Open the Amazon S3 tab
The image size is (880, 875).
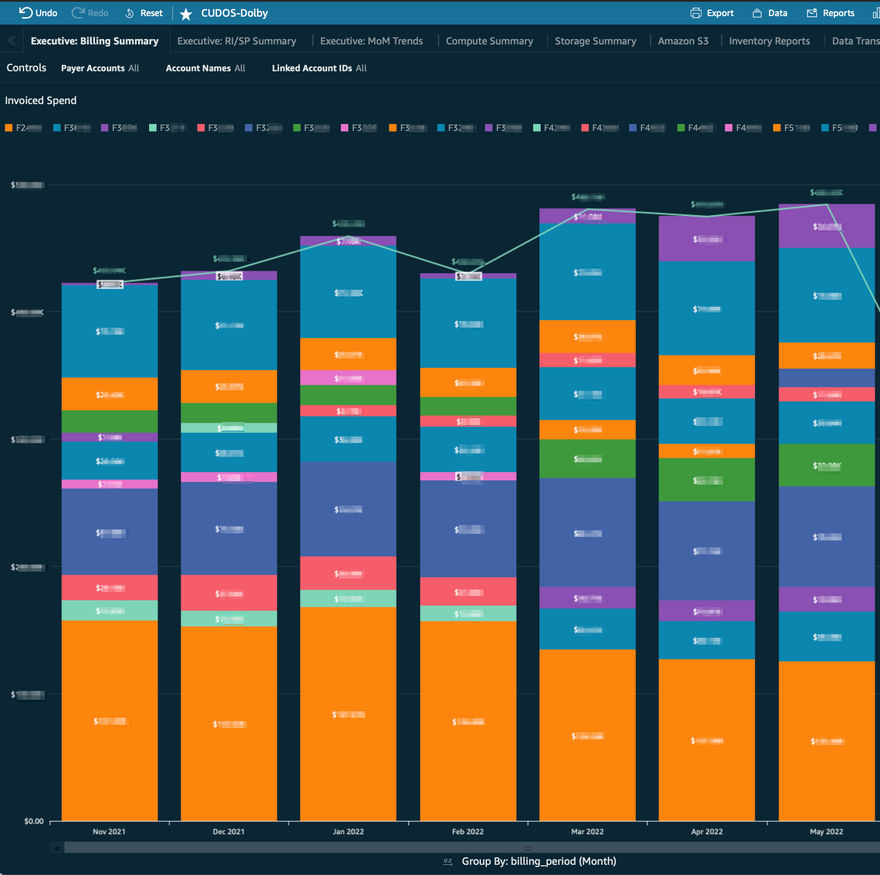pyautogui.click(x=683, y=41)
